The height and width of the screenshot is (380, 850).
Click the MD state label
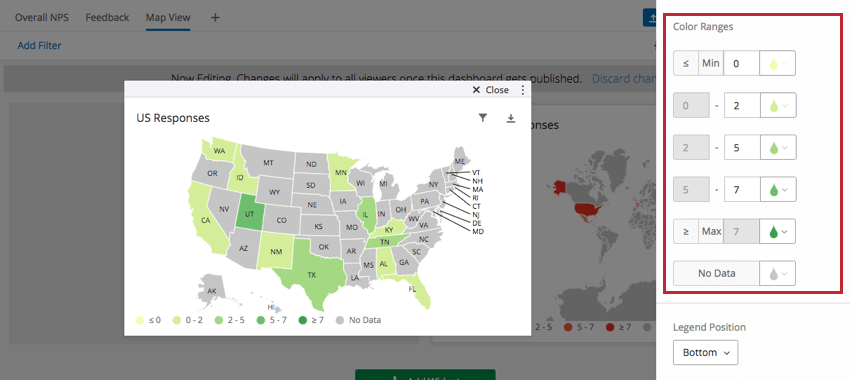coord(478,231)
